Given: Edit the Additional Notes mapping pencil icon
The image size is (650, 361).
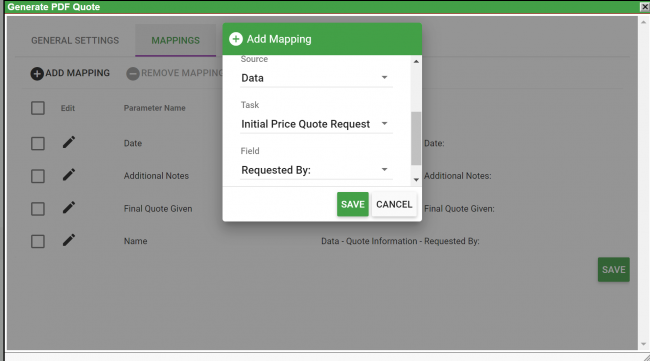Looking at the screenshot, I should tap(69, 175).
